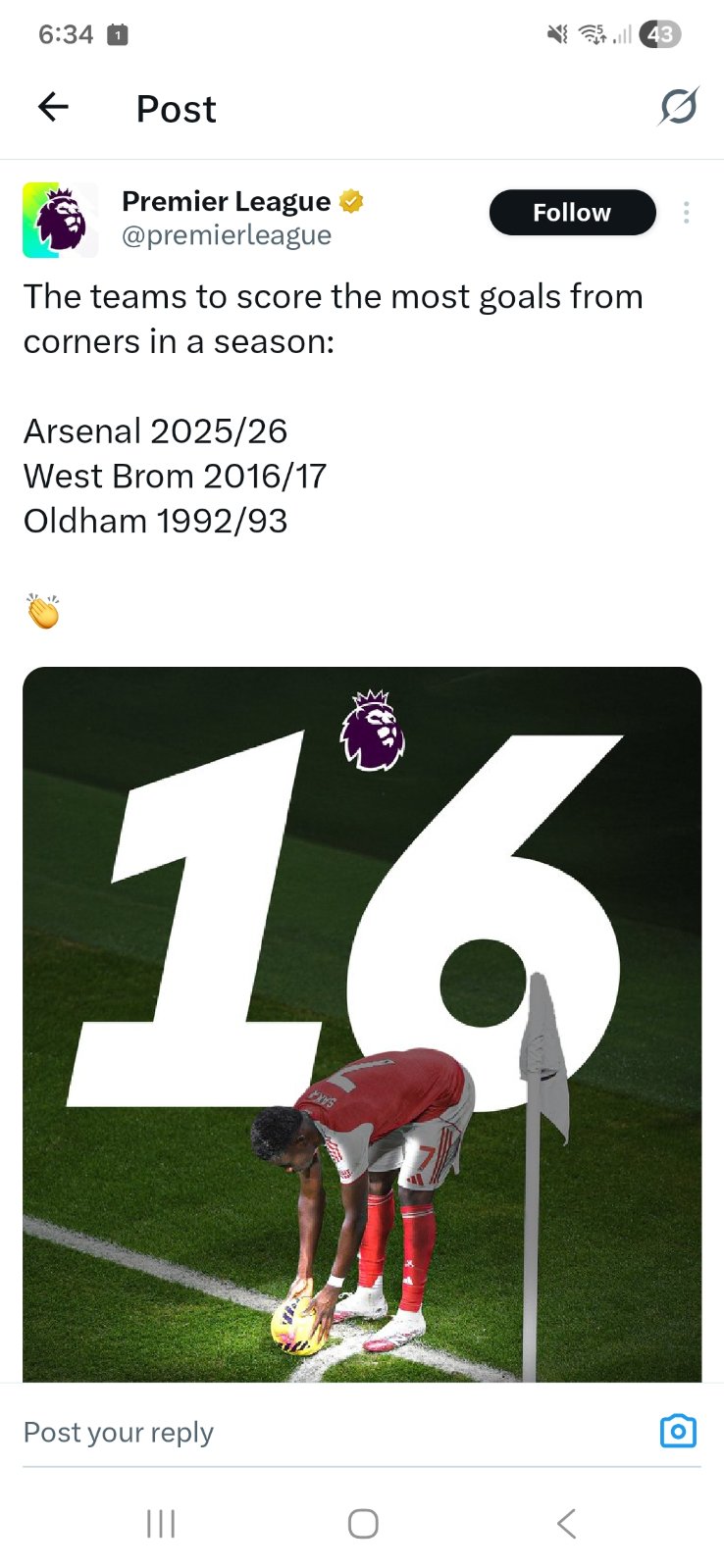The width and height of the screenshot is (724, 1568).
Task: Tap Android system back chevron
Action: (x=566, y=1523)
